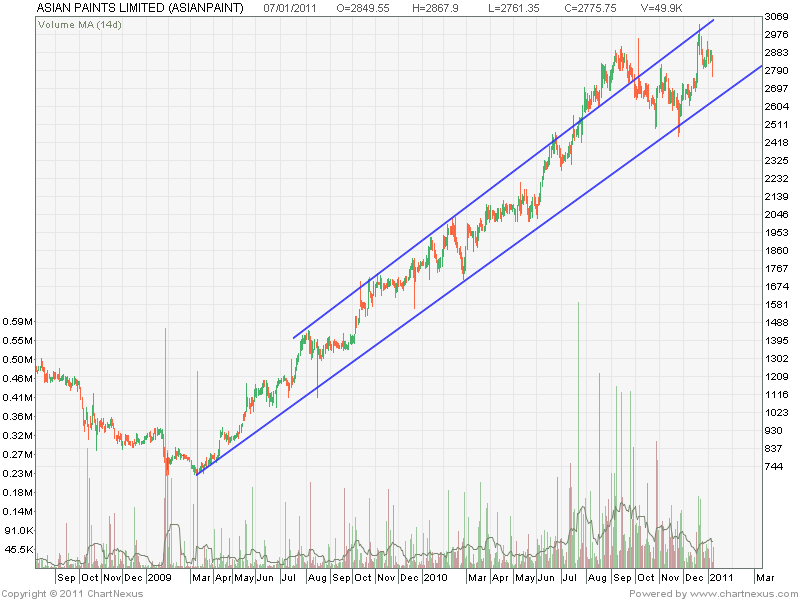Image resolution: width=800 pixels, height=600 pixels.
Task: Click the 1116 price axis label
Action: click(x=776, y=394)
